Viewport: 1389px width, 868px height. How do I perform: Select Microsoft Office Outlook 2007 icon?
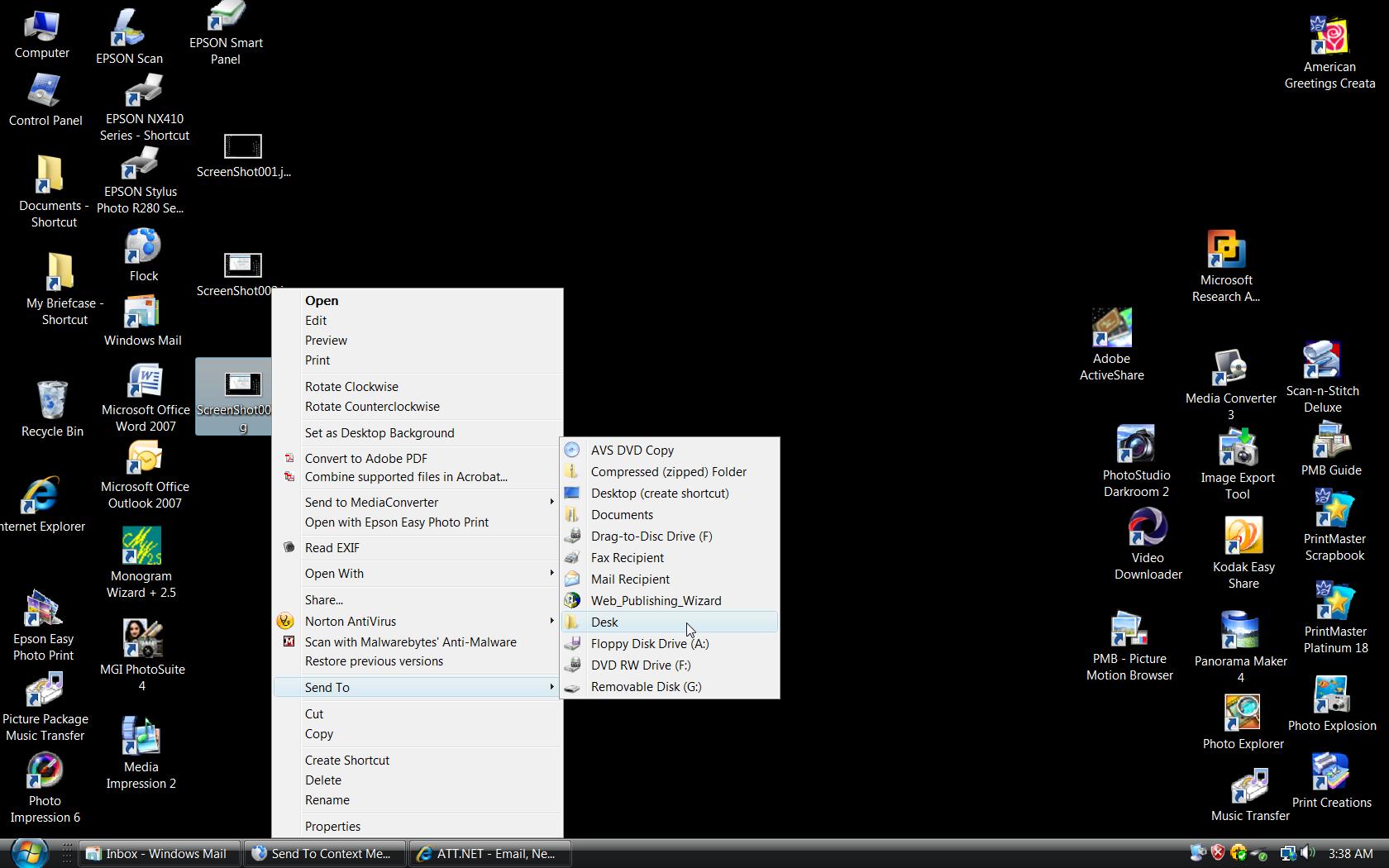[145, 475]
